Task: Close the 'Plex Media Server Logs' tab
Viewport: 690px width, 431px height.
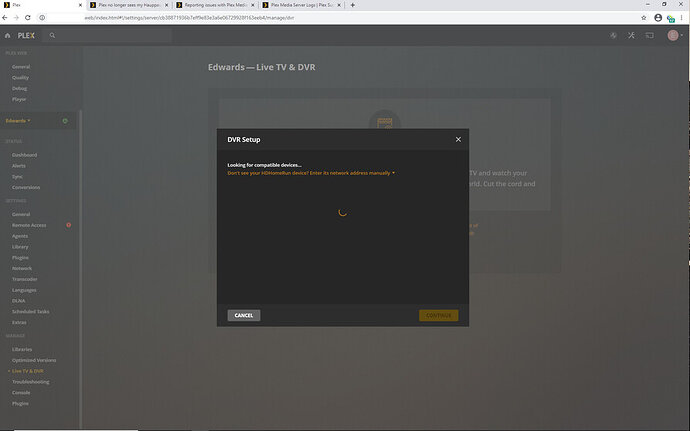Action: [339, 5]
